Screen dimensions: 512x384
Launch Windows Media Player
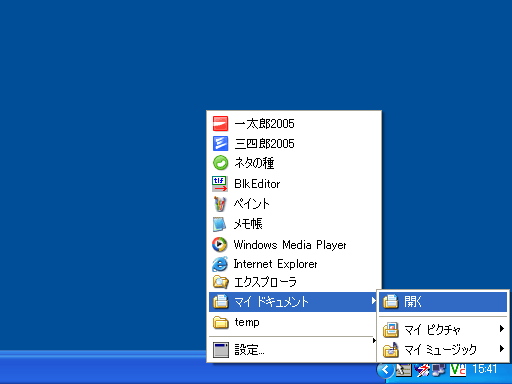(293, 244)
